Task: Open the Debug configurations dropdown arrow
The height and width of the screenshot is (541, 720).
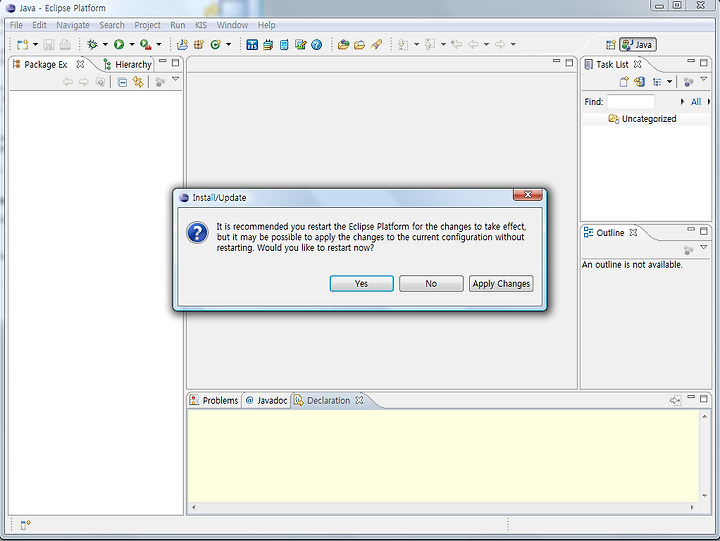Action: (x=105, y=45)
